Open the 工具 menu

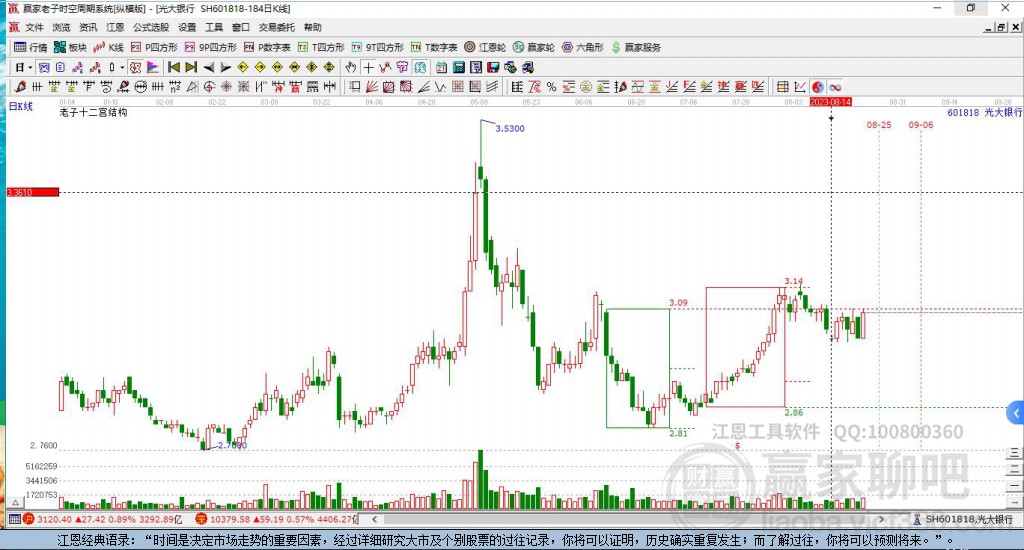tap(214, 27)
